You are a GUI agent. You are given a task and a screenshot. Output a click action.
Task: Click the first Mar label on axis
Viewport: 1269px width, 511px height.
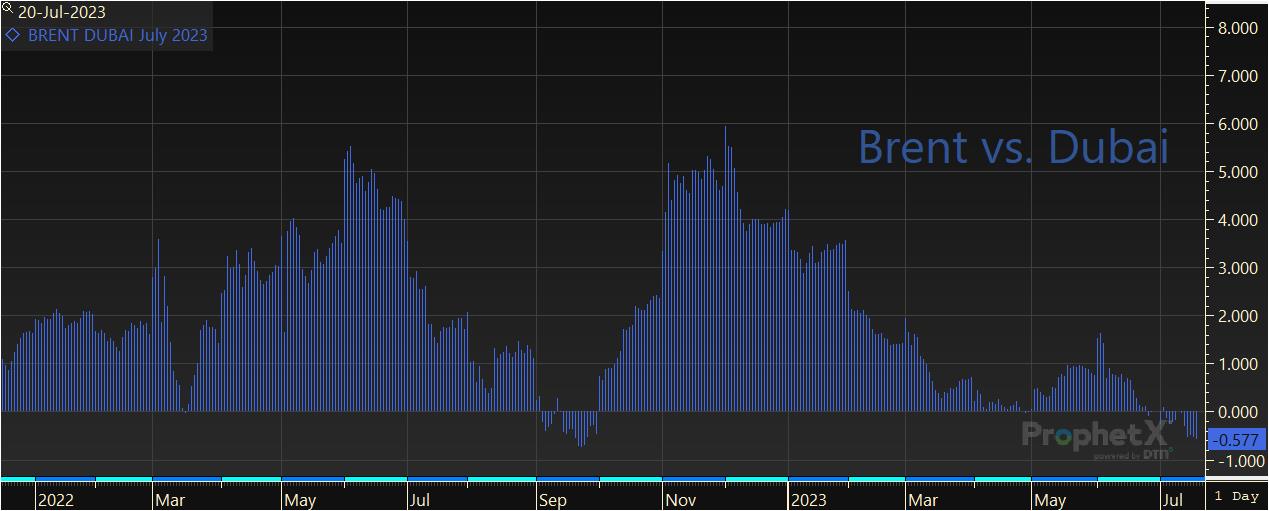(x=170, y=499)
